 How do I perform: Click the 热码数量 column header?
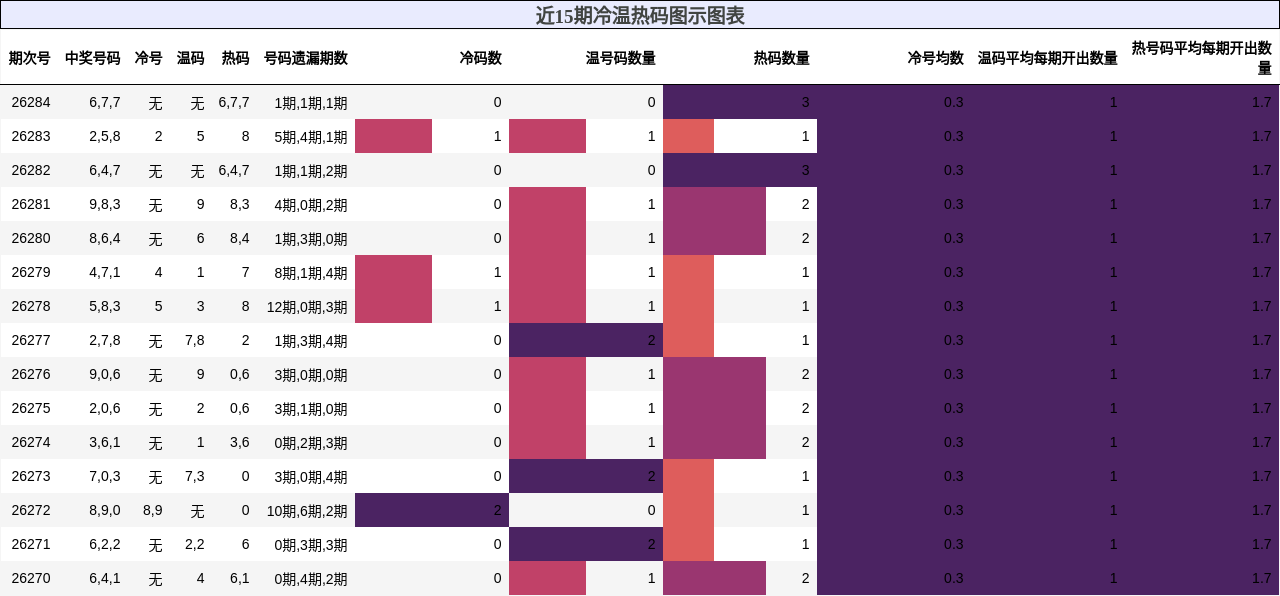tap(782, 58)
